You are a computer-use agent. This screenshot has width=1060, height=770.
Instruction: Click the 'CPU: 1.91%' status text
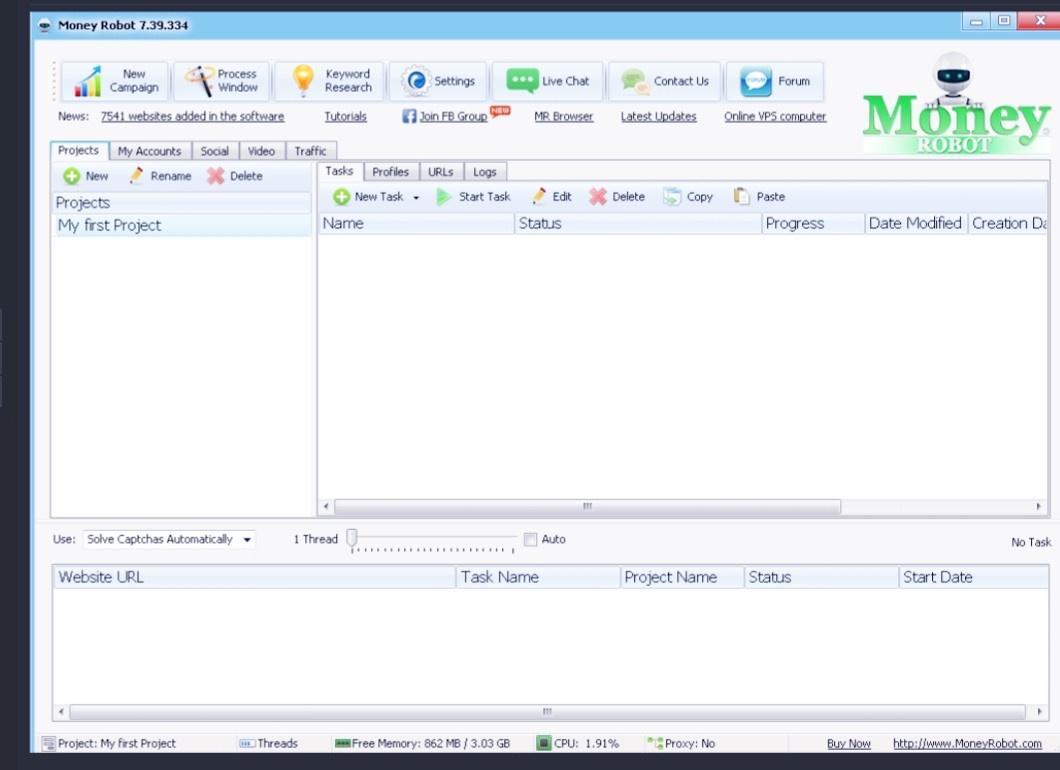point(586,744)
